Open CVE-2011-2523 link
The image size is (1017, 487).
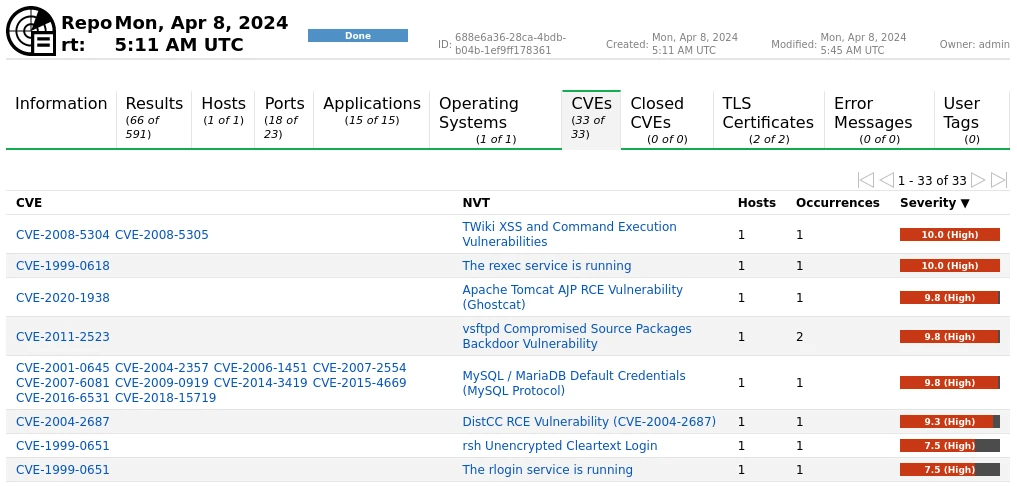pos(63,337)
